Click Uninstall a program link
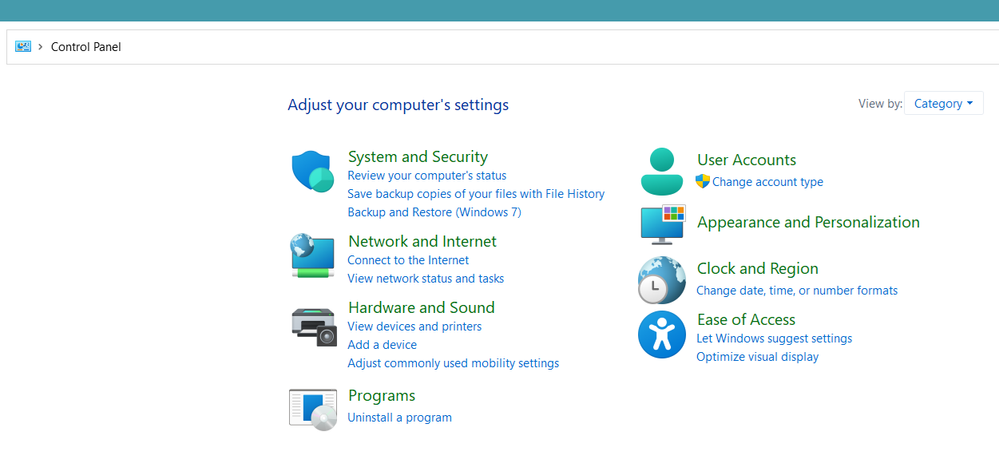 [399, 417]
